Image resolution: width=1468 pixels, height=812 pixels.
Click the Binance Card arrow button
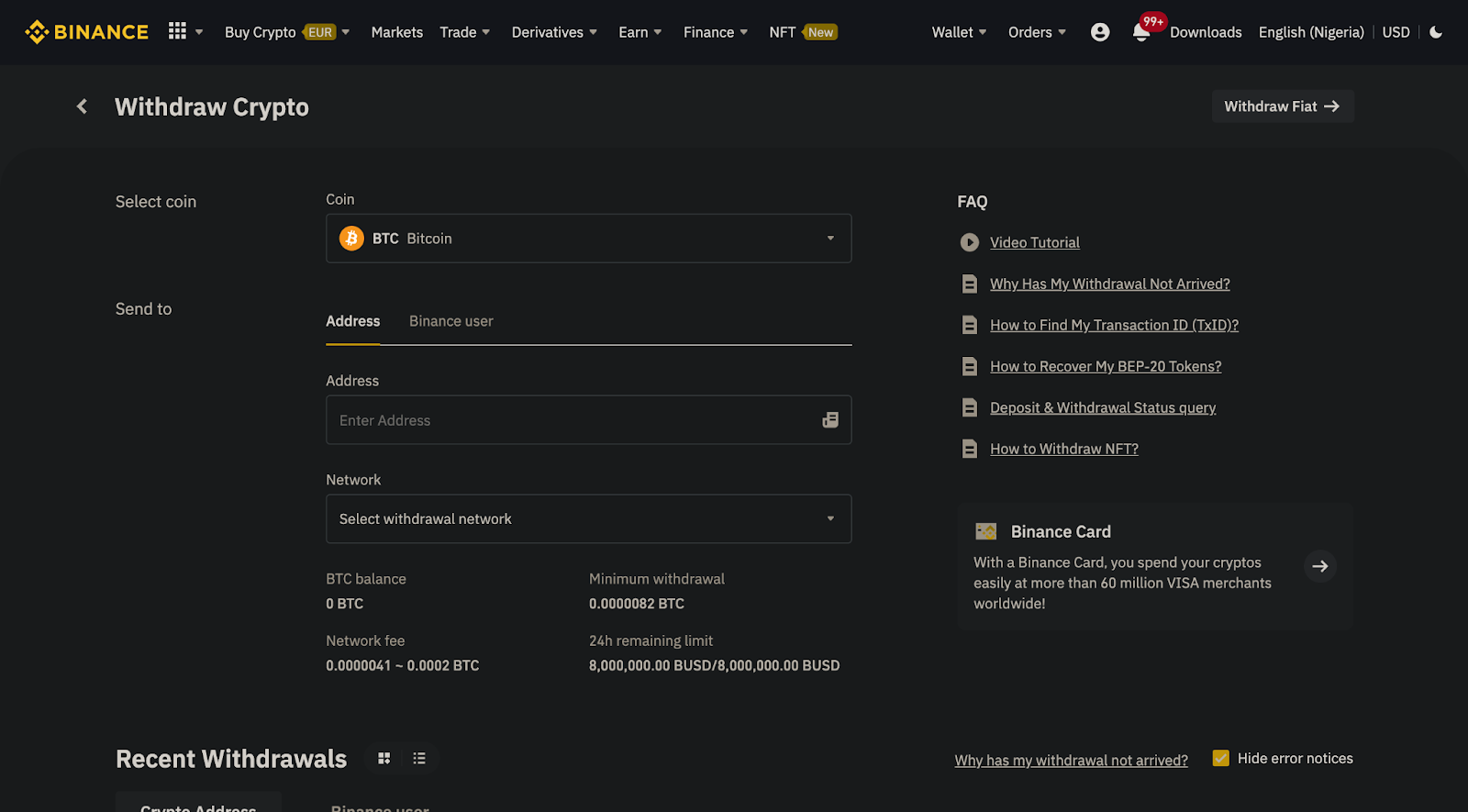click(x=1320, y=566)
